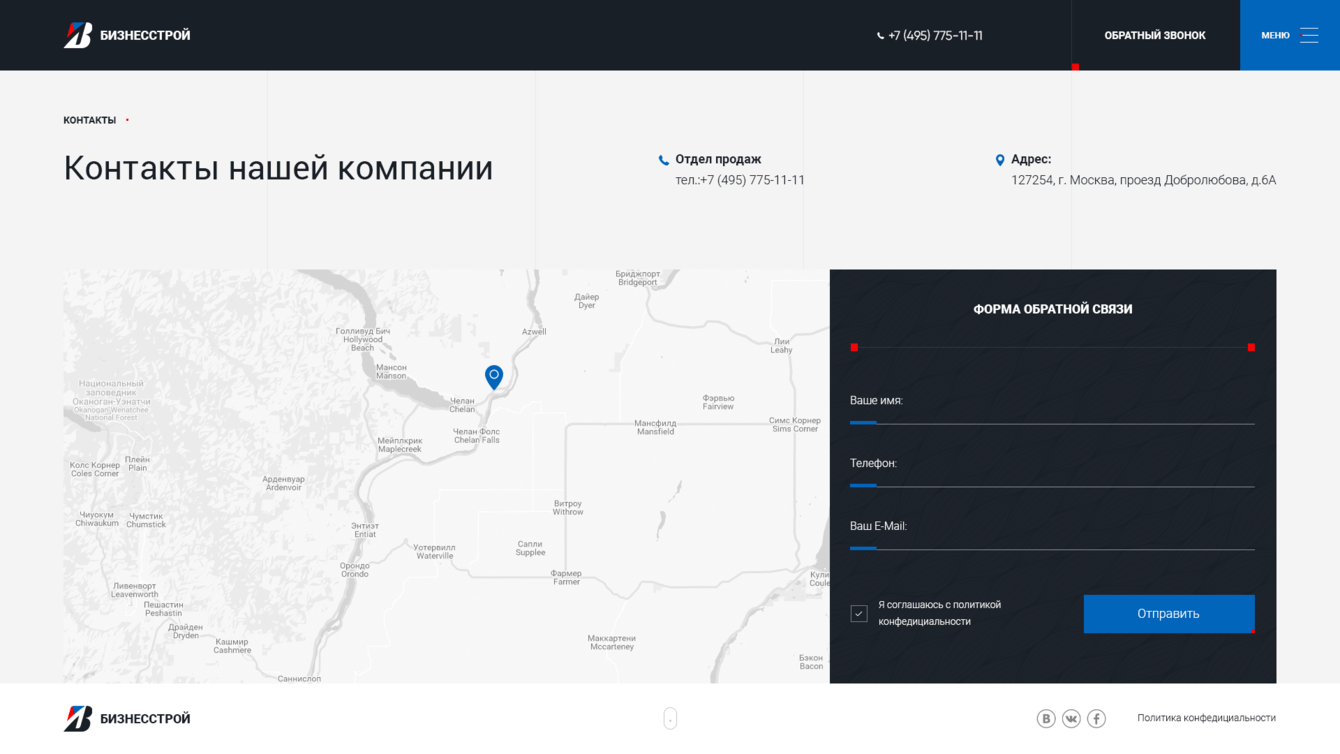
Task: Click the Отправить submit button
Action: tap(1169, 614)
